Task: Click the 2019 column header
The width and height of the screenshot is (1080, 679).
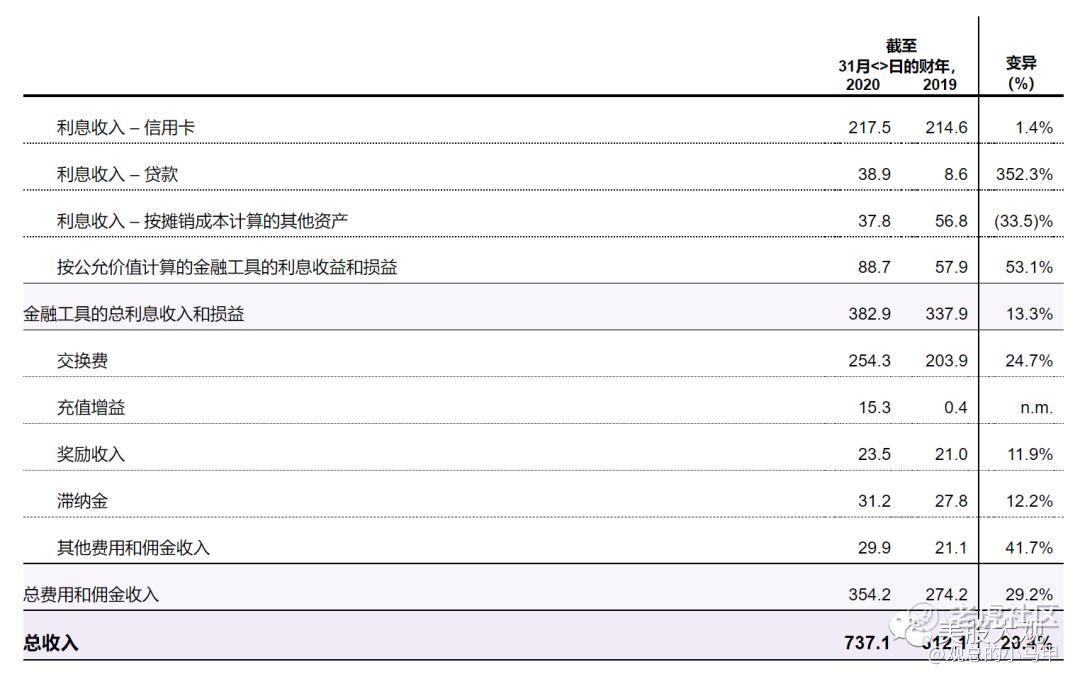Action: [939, 85]
